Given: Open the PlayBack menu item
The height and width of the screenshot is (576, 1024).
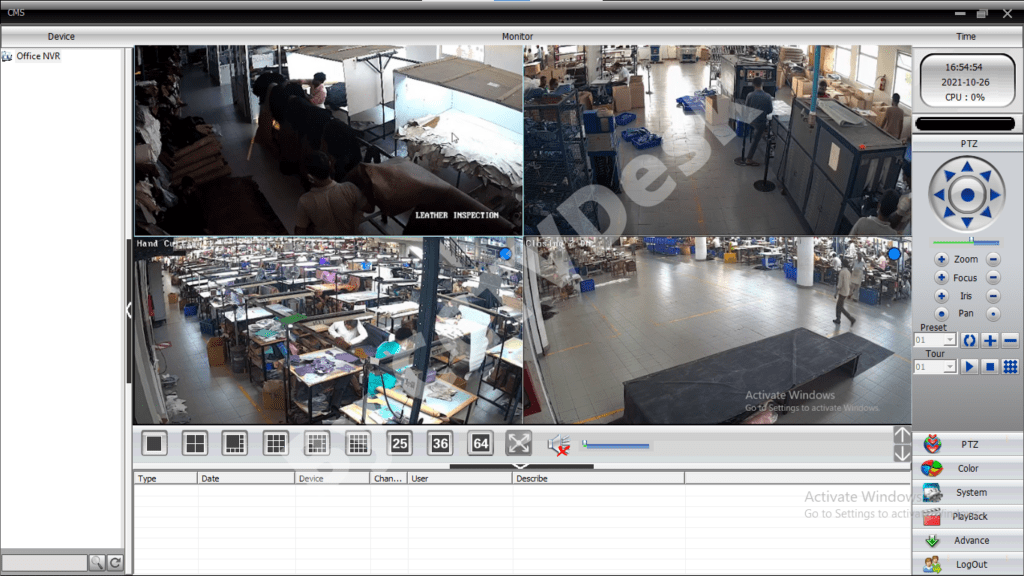Looking at the screenshot, I should 967,517.
